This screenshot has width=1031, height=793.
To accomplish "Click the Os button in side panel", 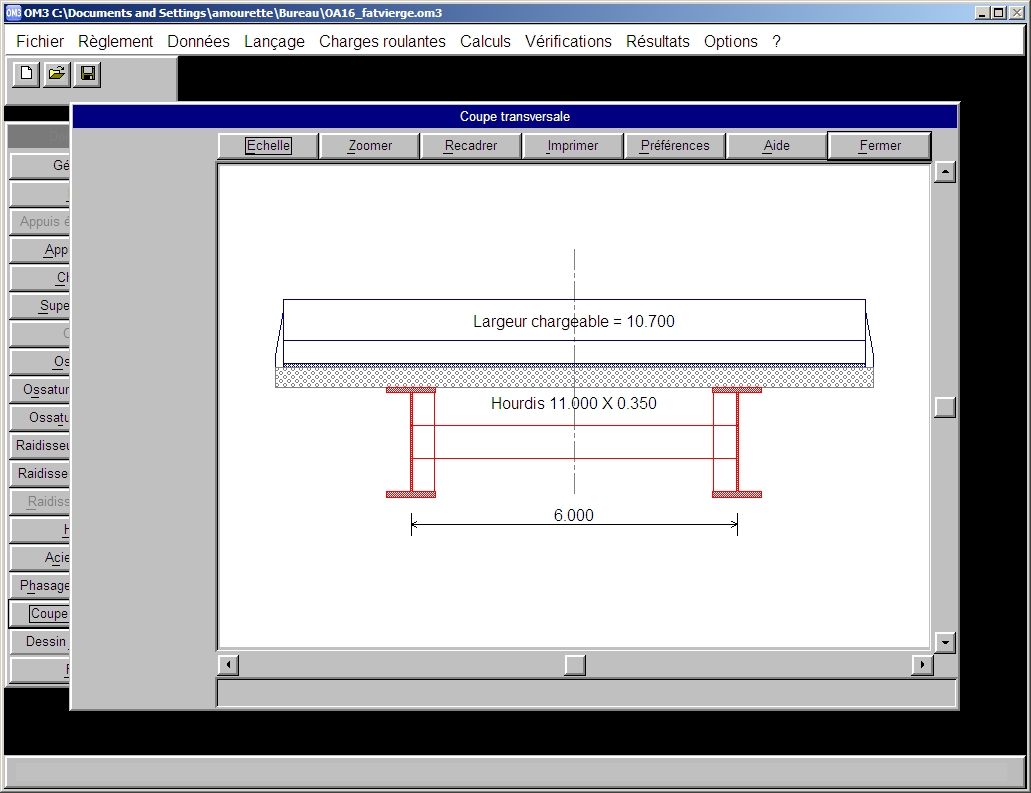I will (x=39, y=361).
